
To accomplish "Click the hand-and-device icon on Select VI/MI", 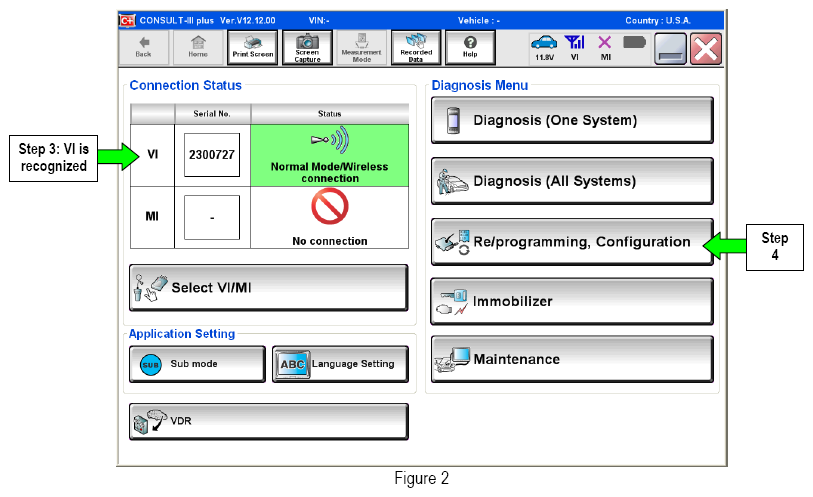I will pos(150,288).
